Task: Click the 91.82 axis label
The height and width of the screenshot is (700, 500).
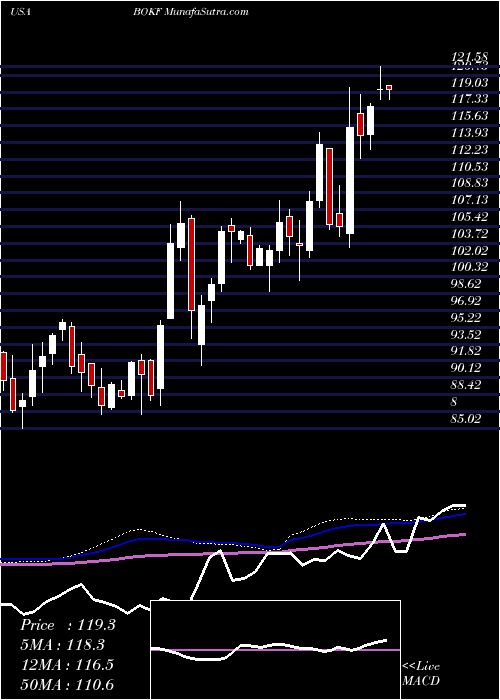Action: click(467, 352)
